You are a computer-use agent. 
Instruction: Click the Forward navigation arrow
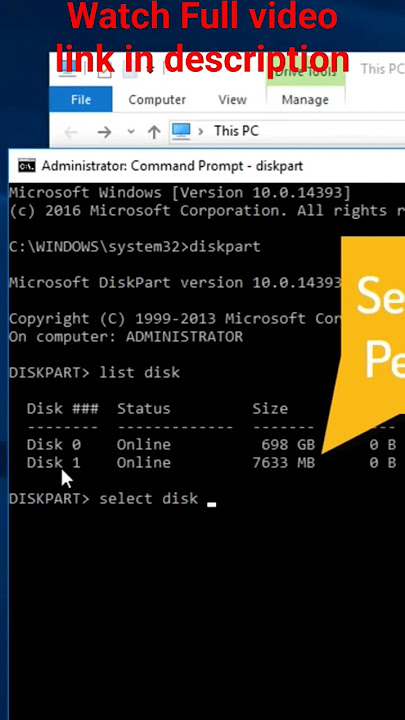point(104,132)
